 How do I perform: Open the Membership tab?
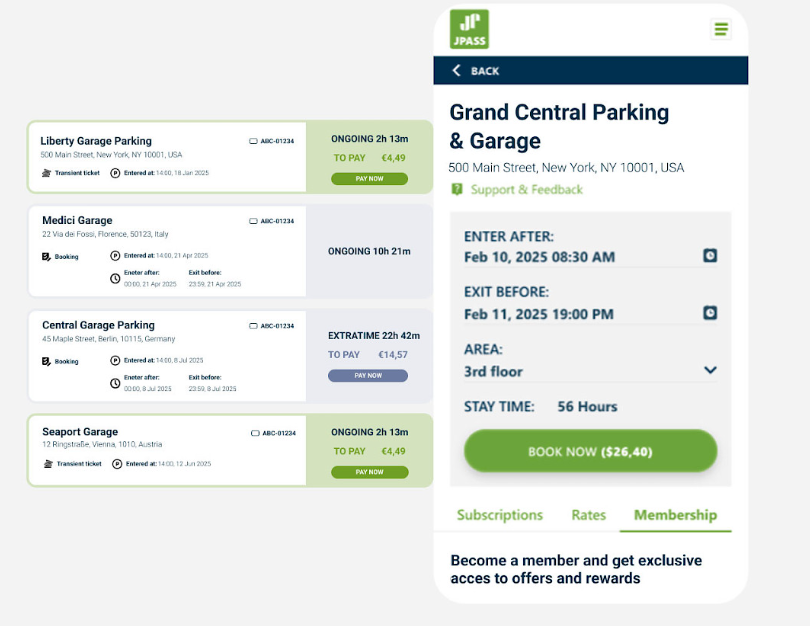675,515
